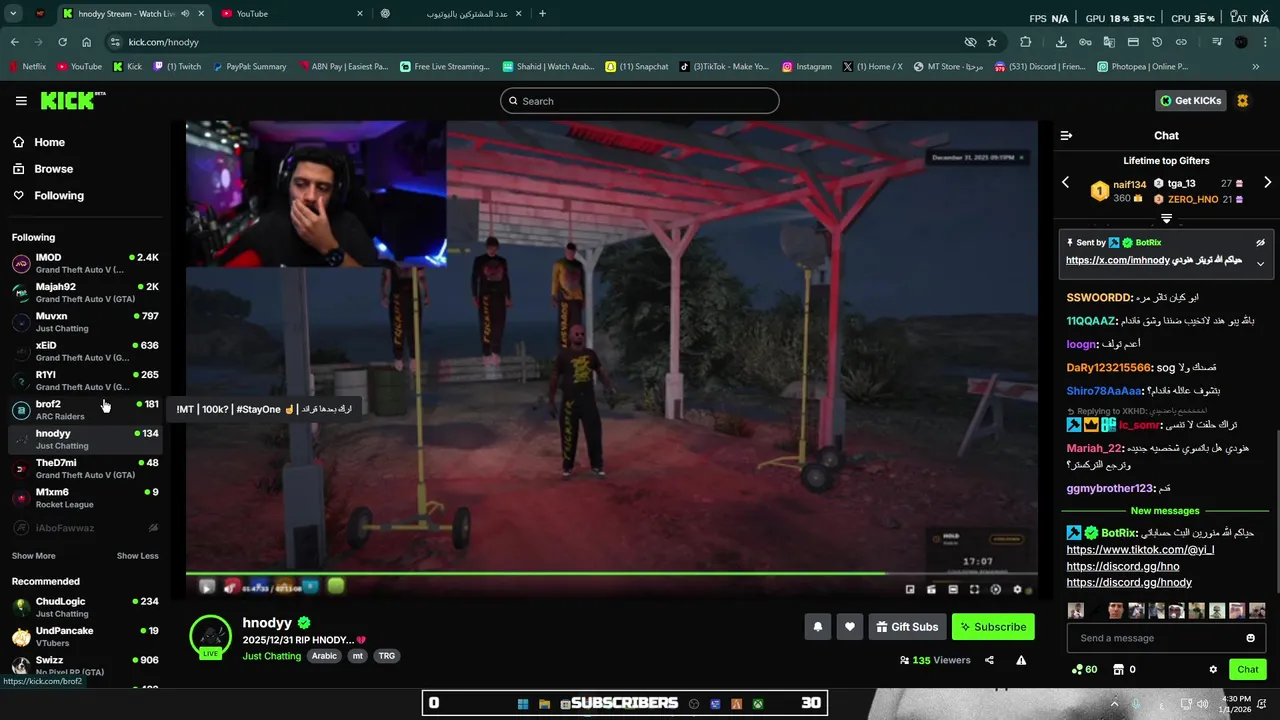Viewport: 1280px width, 720px height.
Task: Open ChudLogic recommended channel
Action: click(x=85, y=607)
